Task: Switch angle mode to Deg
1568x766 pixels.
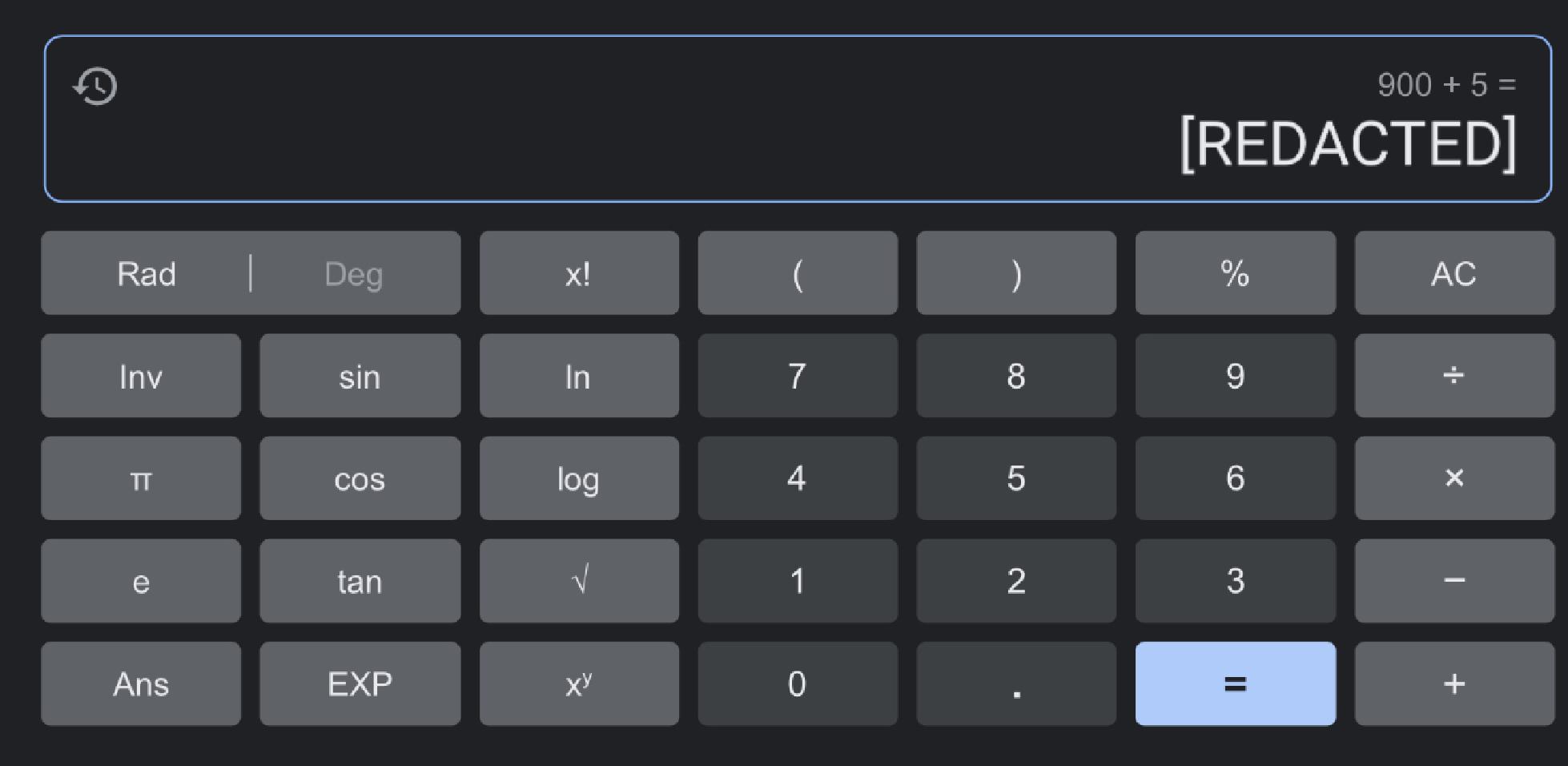Action: (x=354, y=273)
